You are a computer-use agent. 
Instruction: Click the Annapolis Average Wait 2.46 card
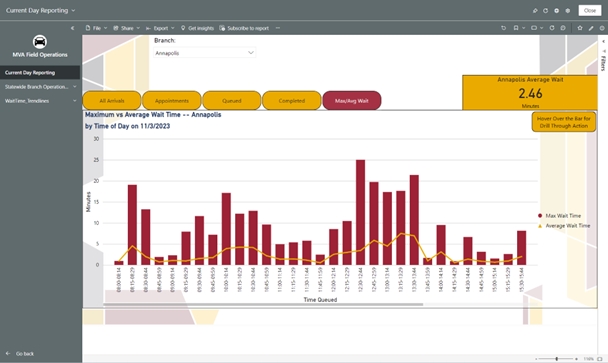coord(530,92)
